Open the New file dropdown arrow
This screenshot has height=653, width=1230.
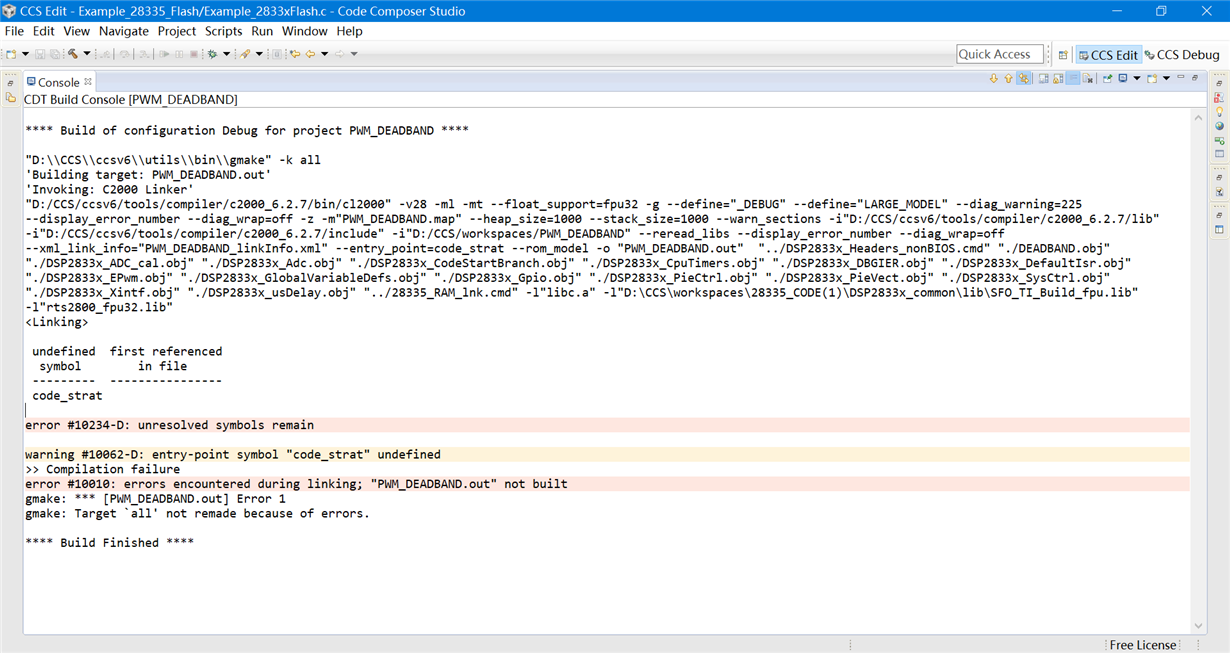pos(25,54)
